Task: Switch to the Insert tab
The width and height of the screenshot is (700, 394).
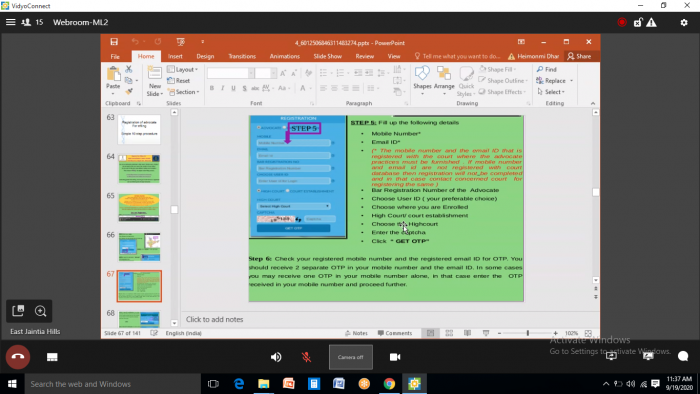Action: click(x=175, y=57)
